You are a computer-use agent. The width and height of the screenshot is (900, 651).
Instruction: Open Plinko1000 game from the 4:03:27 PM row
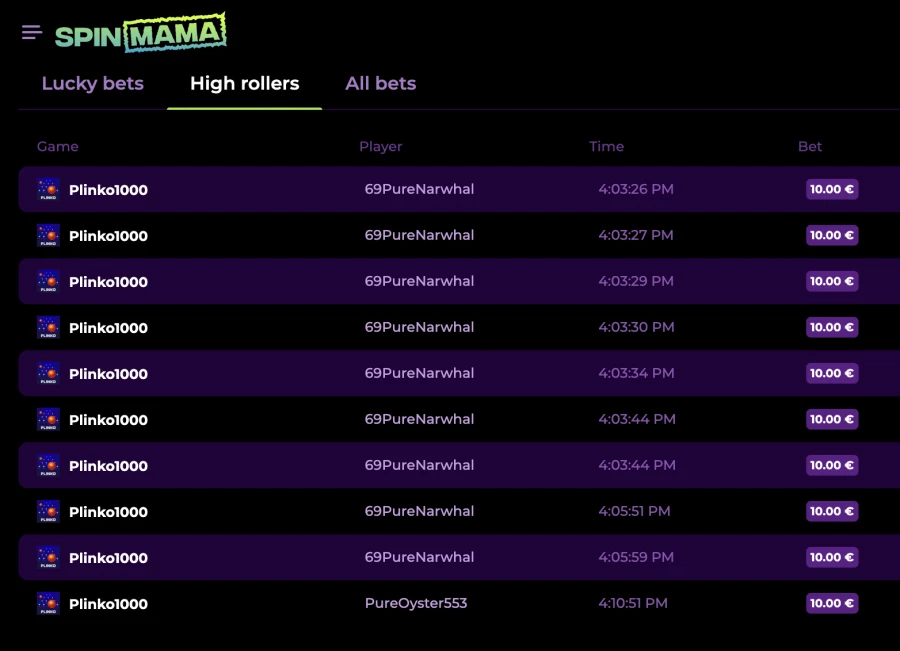108,236
